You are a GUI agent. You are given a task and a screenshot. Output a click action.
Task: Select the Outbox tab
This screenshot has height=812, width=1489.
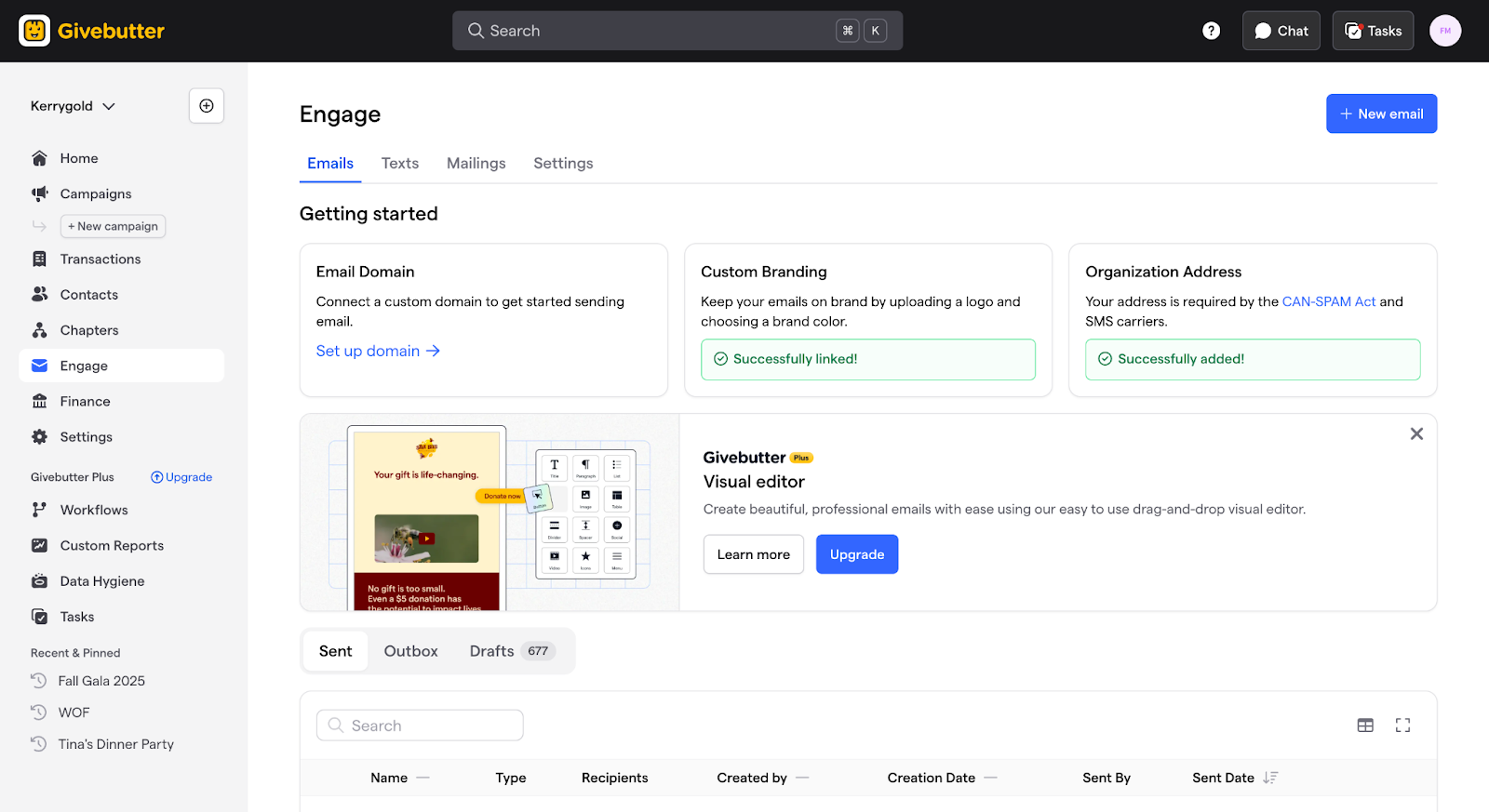point(410,651)
